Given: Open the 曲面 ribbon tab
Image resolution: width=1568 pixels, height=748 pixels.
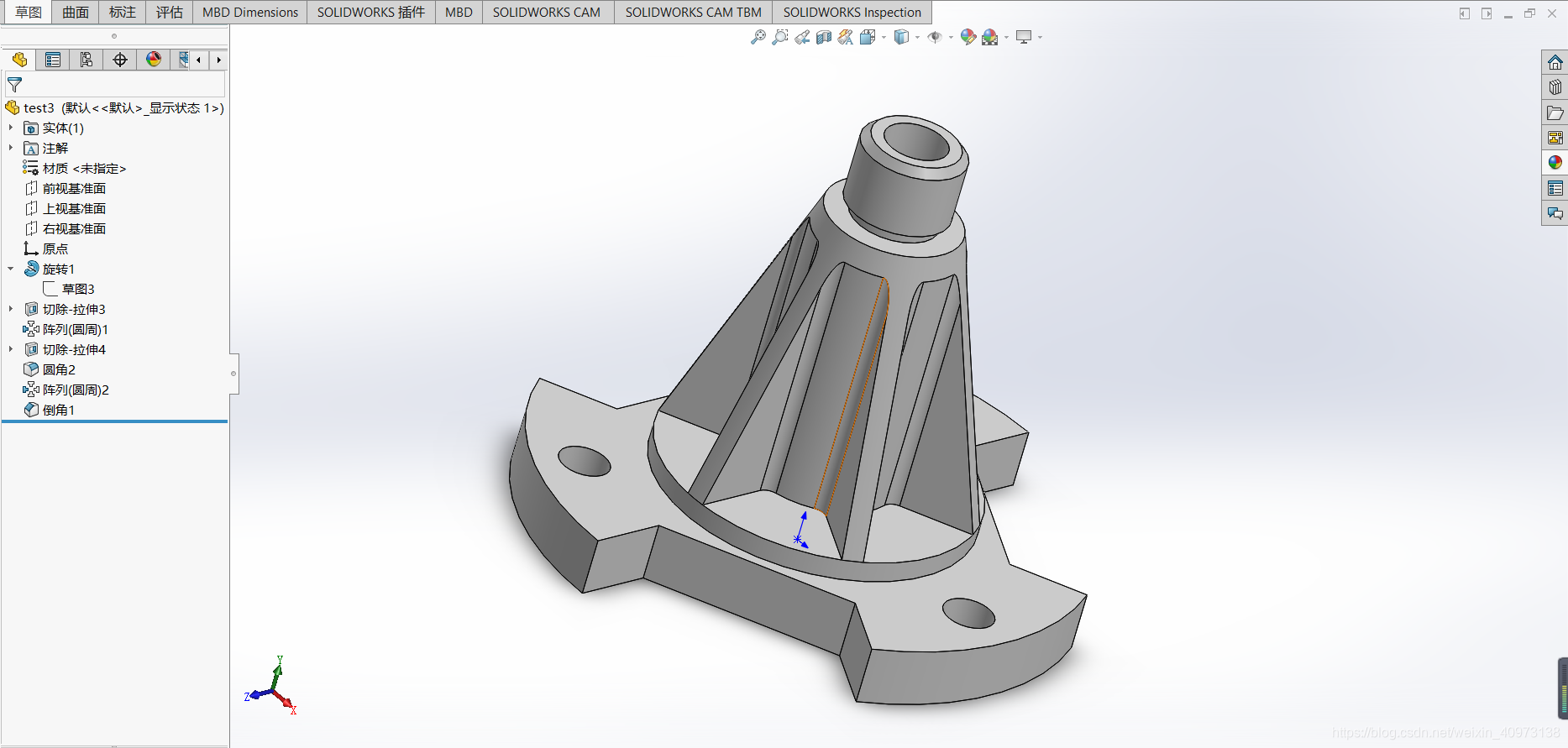Looking at the screenshot, I should coord(76,12).
